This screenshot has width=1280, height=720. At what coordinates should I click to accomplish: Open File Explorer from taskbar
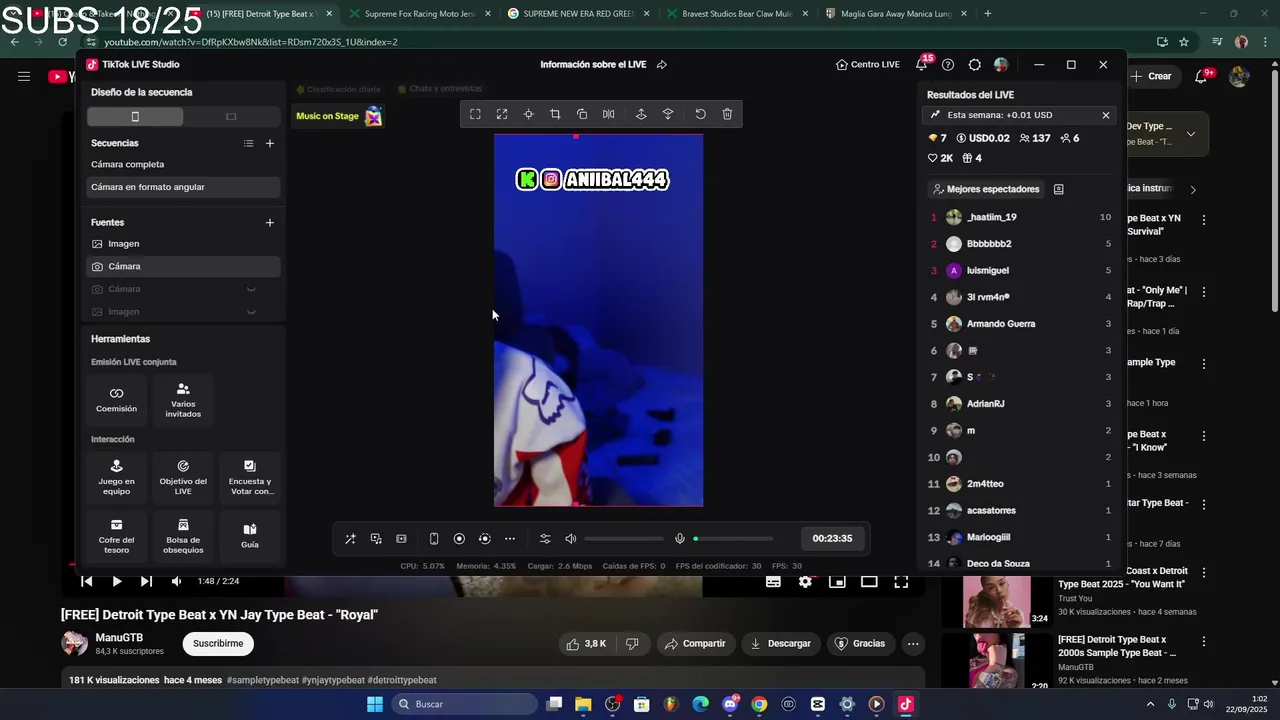point(583,704)
